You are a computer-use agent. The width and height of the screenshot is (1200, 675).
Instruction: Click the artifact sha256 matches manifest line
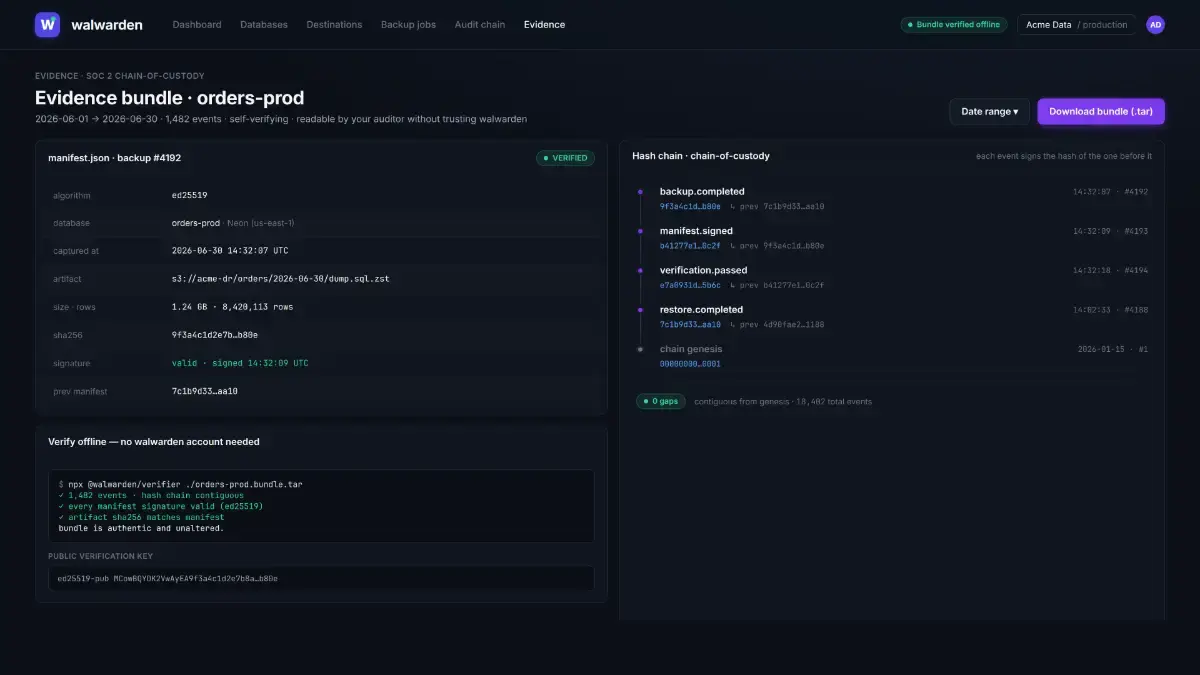[x=141, y=517]
